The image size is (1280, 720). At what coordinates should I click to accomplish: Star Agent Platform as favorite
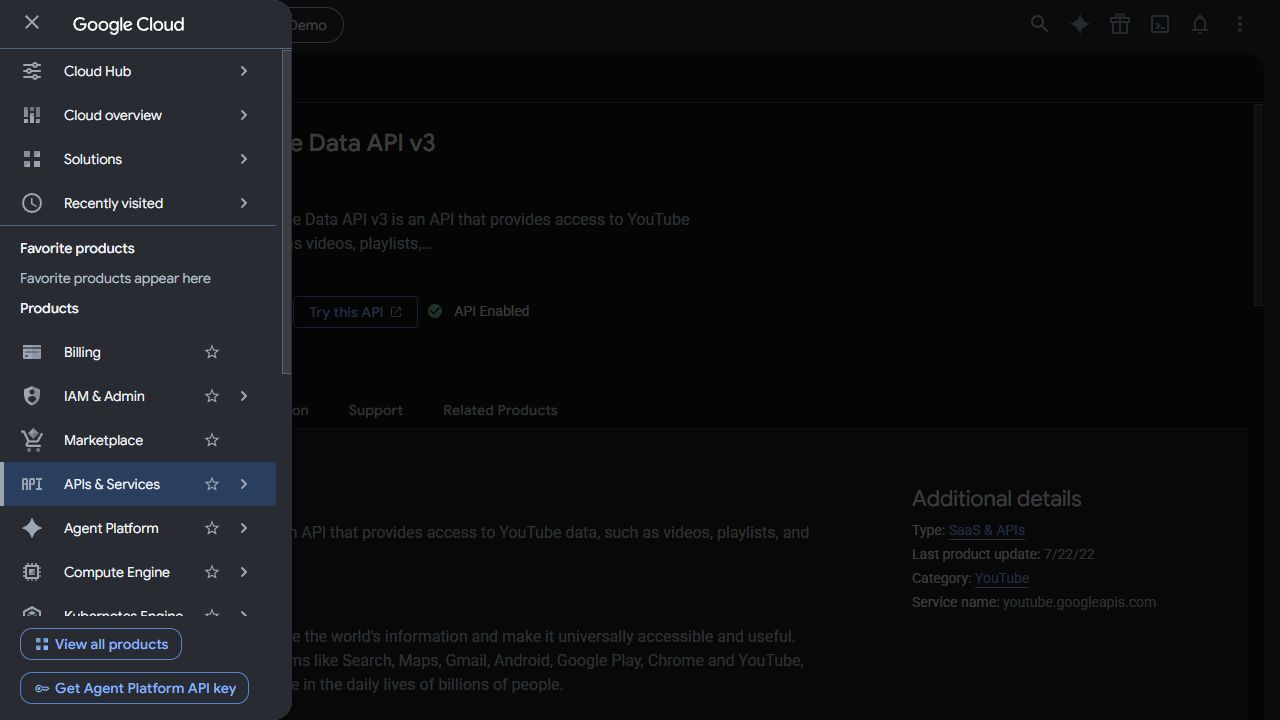click(x=212, y=528)
